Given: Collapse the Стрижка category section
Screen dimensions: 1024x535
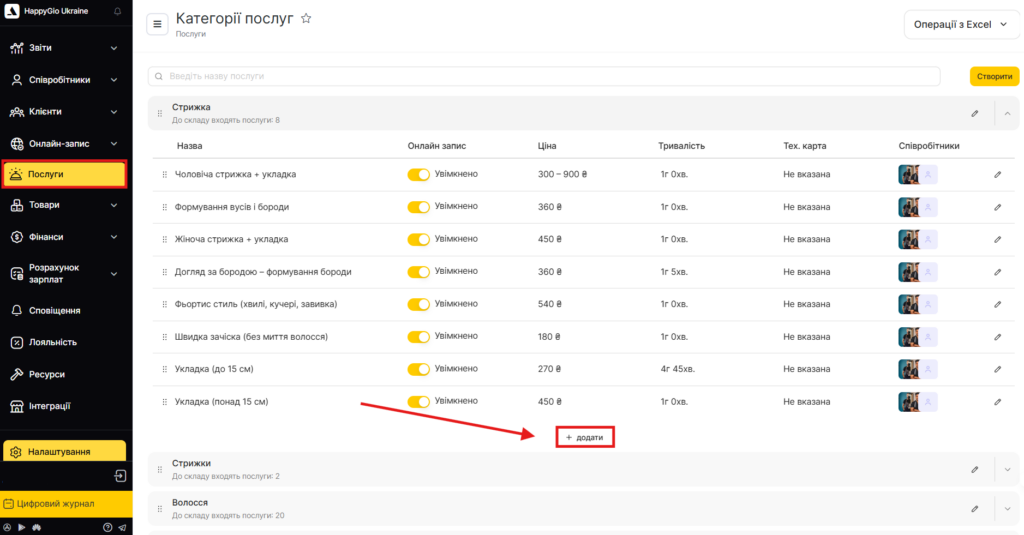Looking at the screenshot, I should pos(1007,113).
